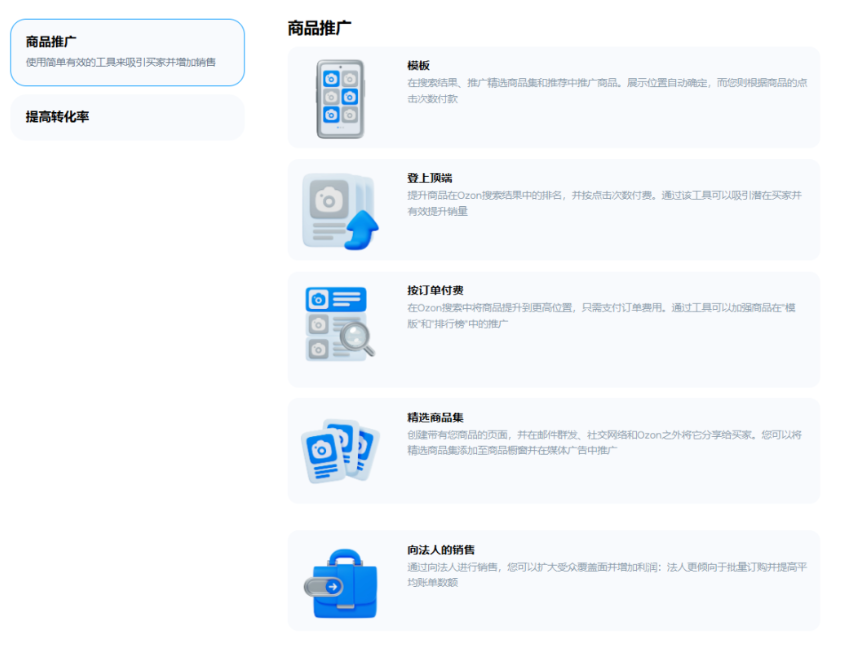The image size is (857, 651).
Task: Click the blue up-arrow 登上顶端 icon
Action: tap(339, 211)
